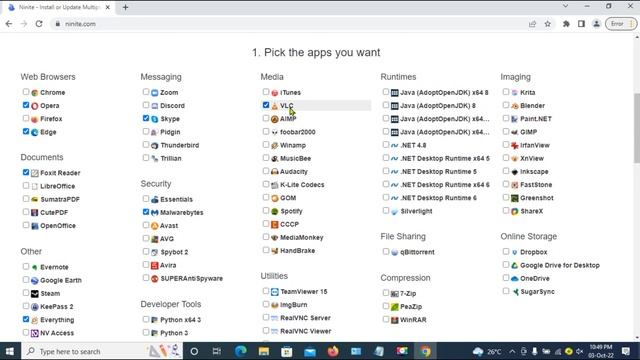Viewport: 640px width, 360px height.
Task: Open Microsoft Edge from taskbar
Action: click(241, 351)
